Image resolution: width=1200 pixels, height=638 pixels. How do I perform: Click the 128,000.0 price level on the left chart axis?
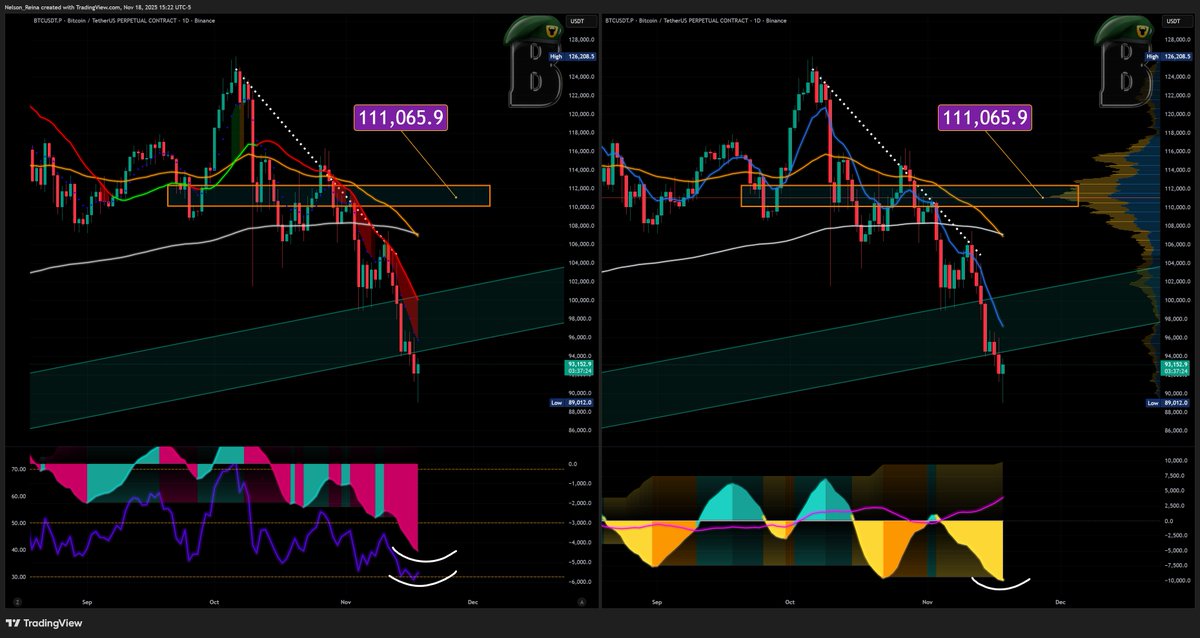pyautogui.click(x=581, y=40)
